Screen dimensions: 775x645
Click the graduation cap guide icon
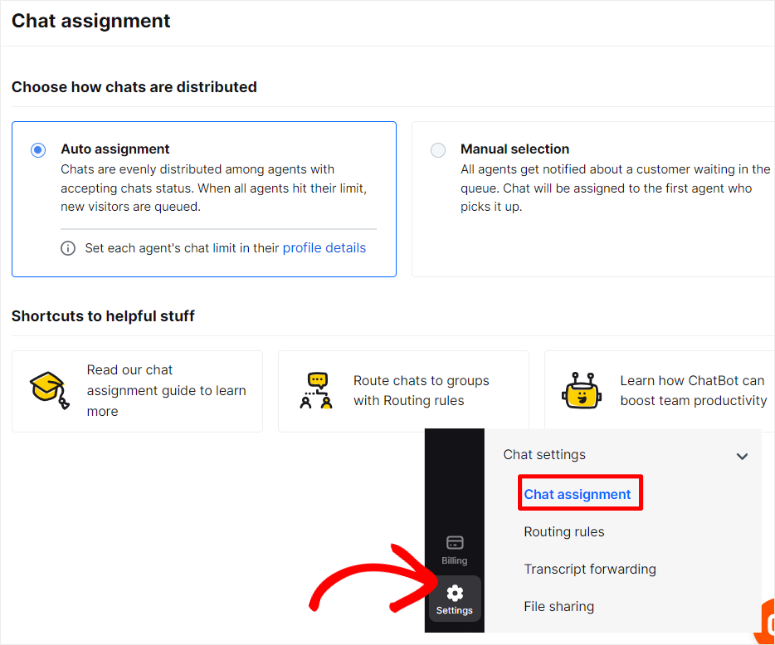tap(49, 390)
